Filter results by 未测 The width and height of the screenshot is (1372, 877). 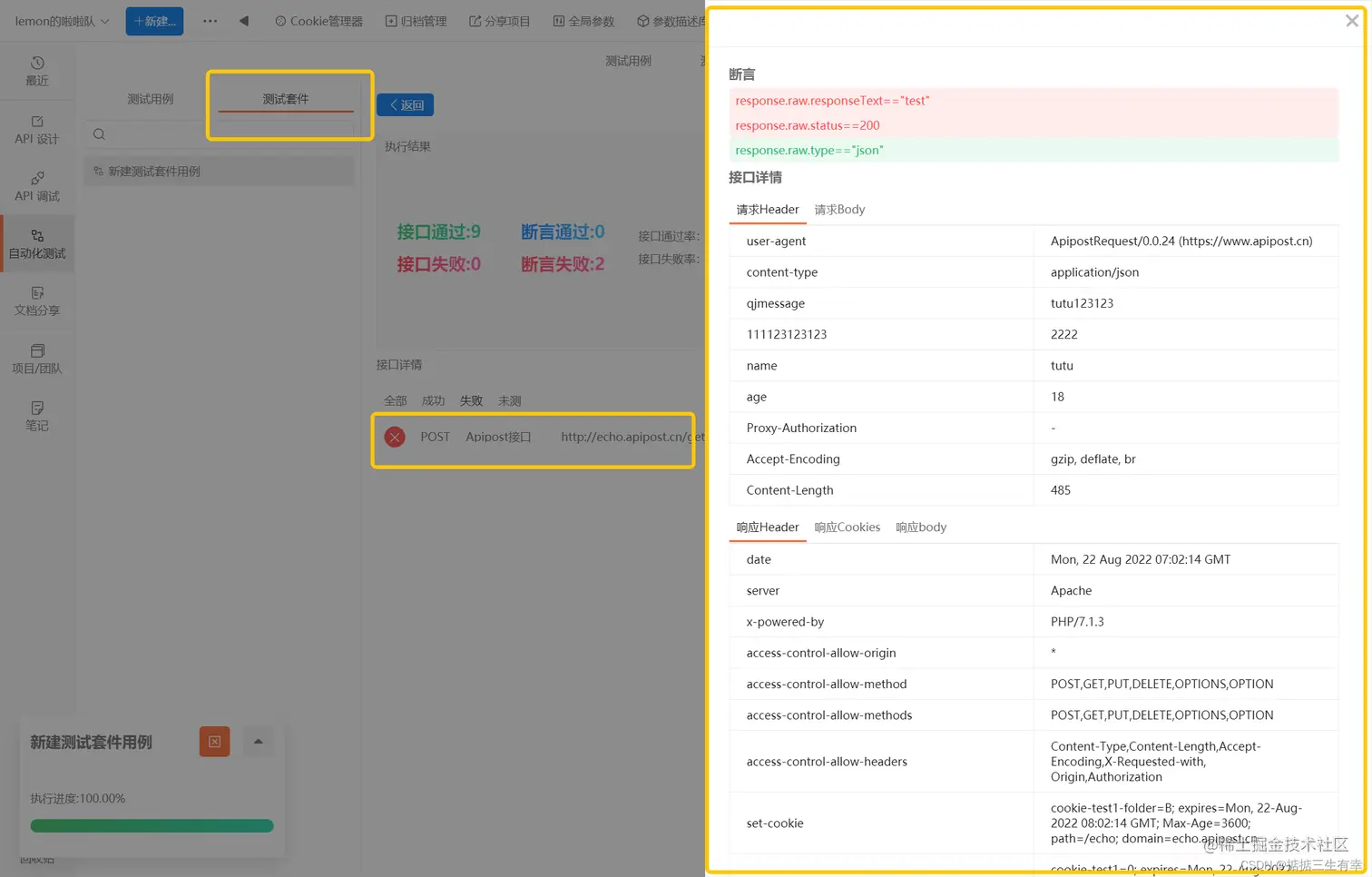point(510,400)
